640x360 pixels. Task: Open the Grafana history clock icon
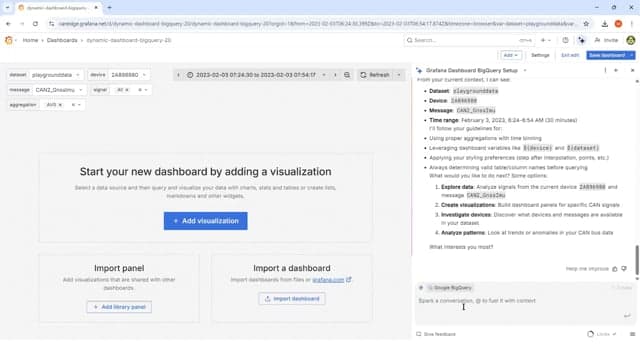coord(565,40)
